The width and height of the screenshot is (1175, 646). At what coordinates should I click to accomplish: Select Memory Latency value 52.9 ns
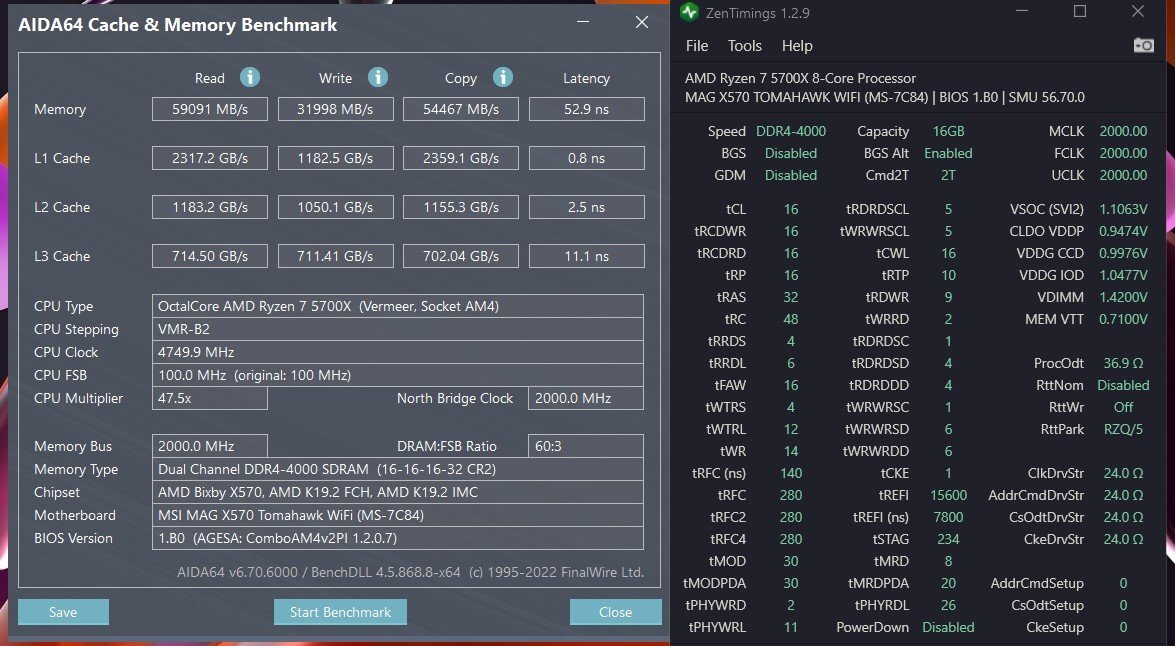587,109
